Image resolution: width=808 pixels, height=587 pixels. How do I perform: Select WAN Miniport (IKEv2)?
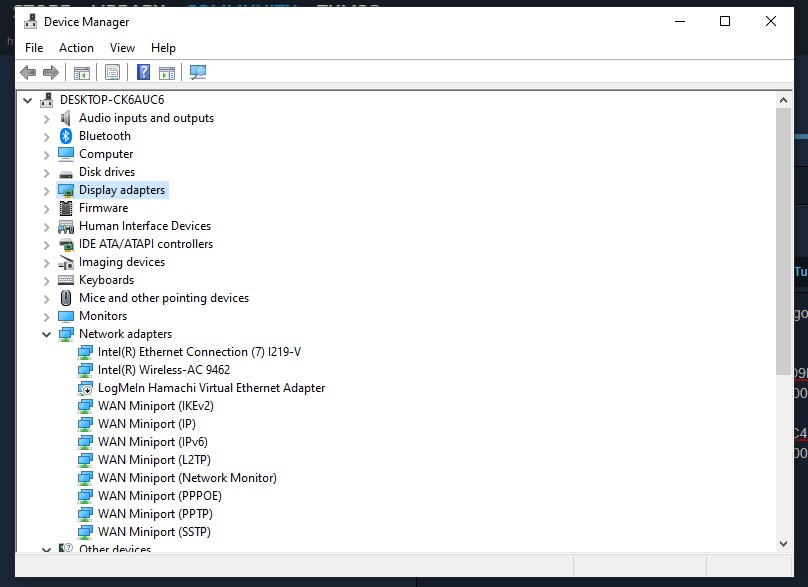pos(156,406)
